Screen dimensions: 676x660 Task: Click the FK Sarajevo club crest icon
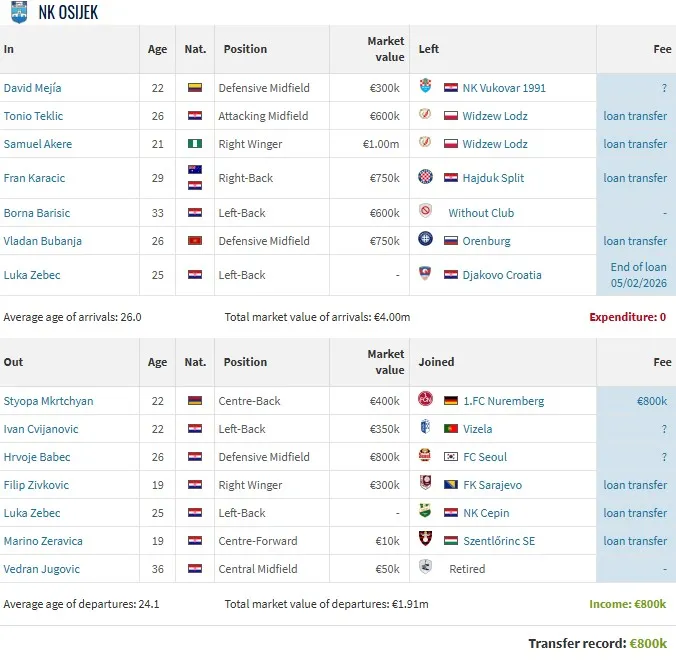[x=425, y=485]
